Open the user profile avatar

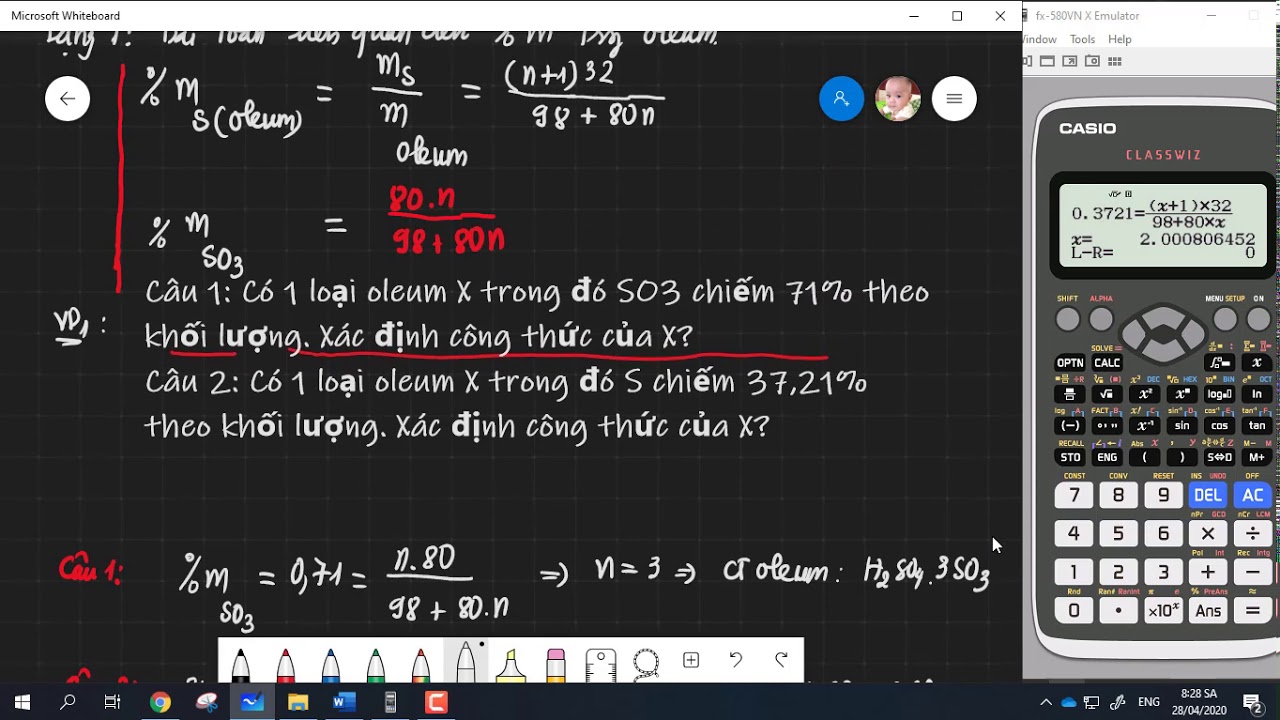[x=898, y=98]
